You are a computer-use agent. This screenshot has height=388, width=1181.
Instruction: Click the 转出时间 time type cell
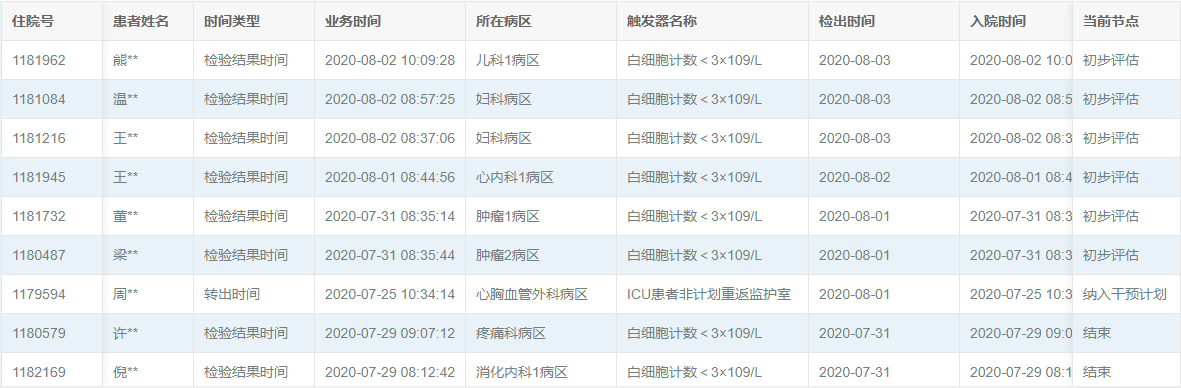pyautogui.click(x=232, y=295)
